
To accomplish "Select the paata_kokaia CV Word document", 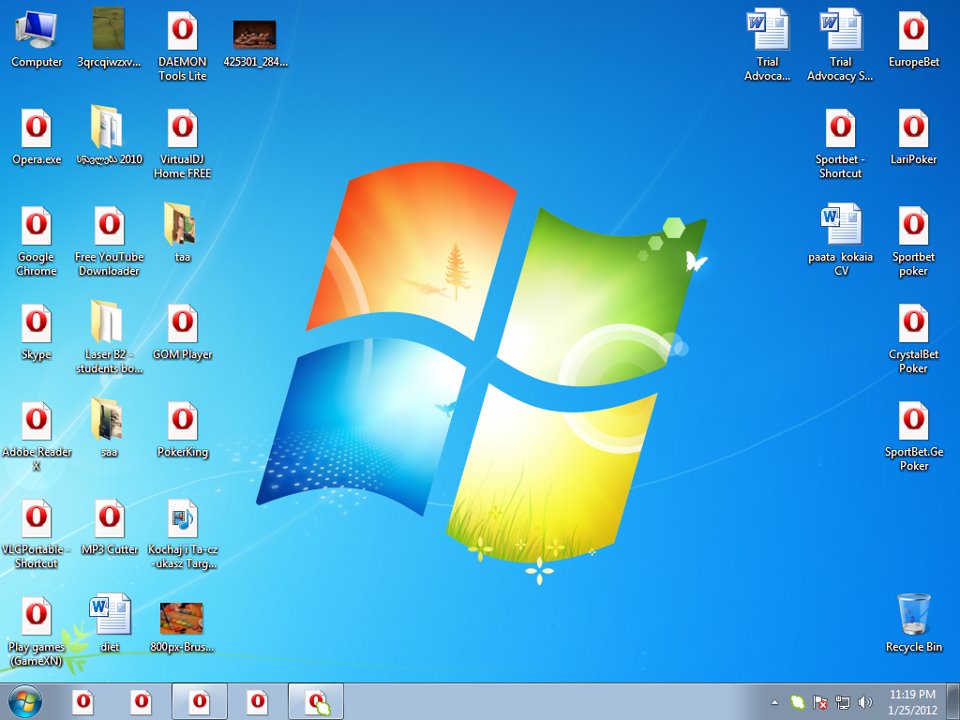I will point(840,227).
